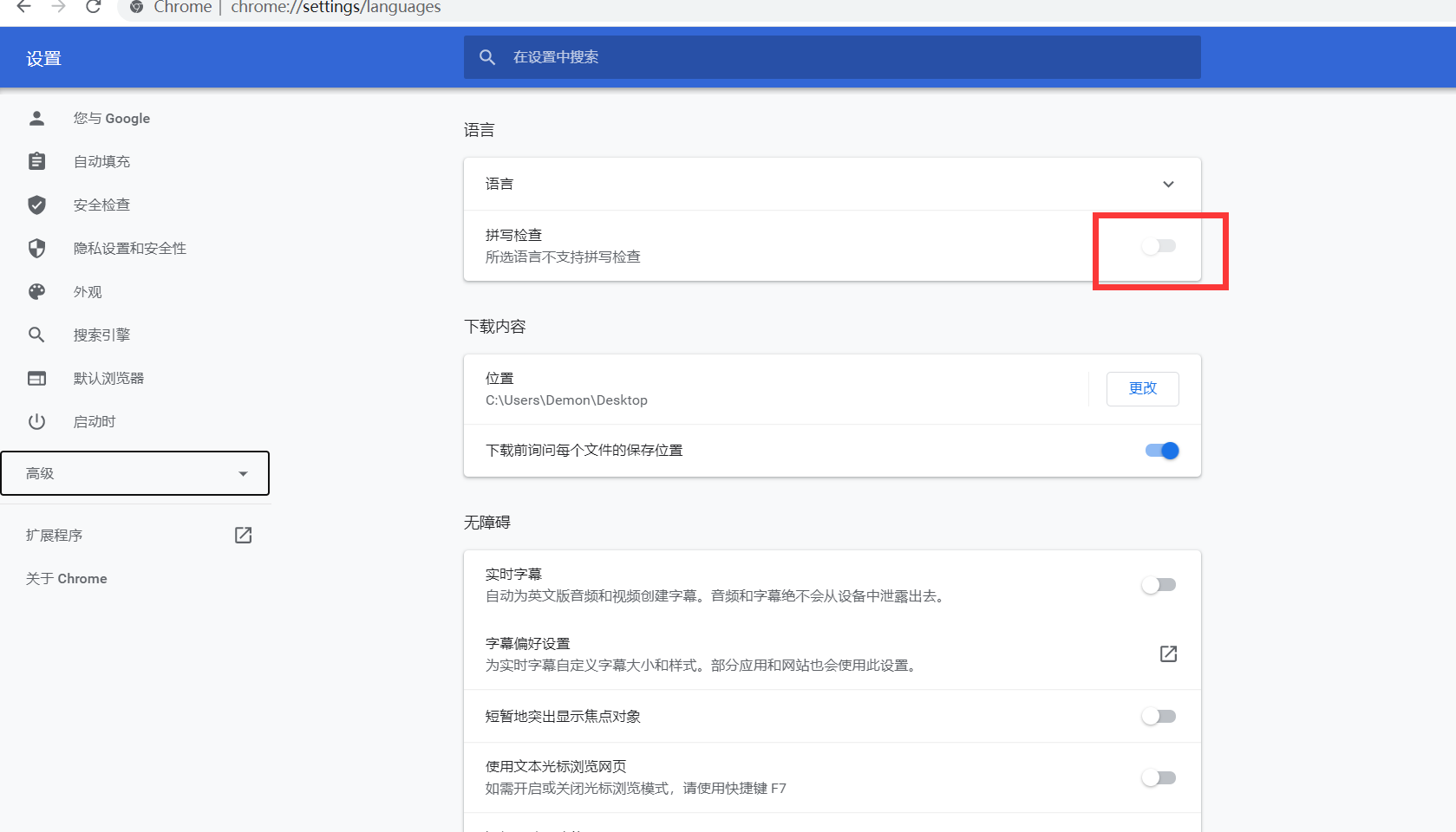The width and height of the screenshot is (1456, 832).
Task: Click the browser forward arrow
Action: pos(58,7)
